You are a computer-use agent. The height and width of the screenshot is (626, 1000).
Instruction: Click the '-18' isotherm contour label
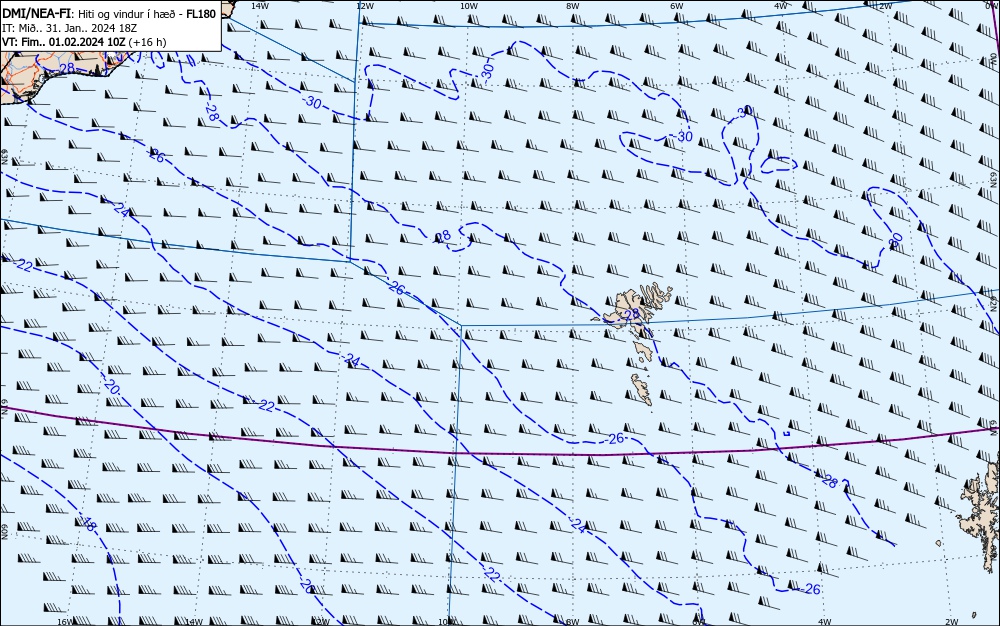[87, 524]
